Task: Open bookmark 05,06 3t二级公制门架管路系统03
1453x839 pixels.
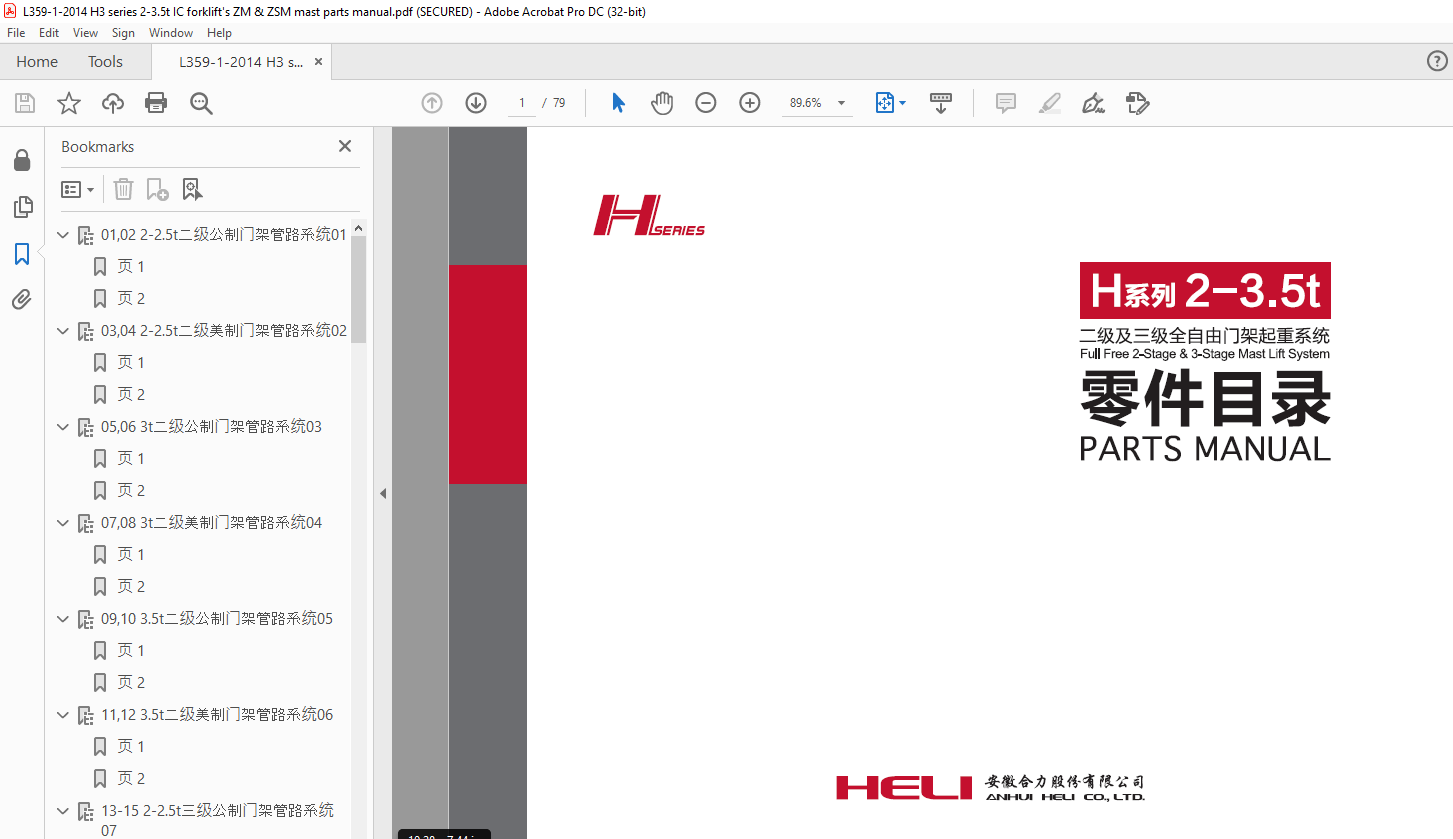Action: click(211, 427)
